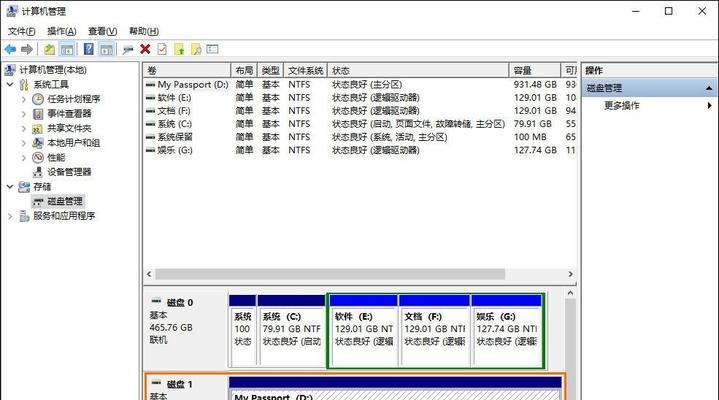
Task: Click the 事件查看器 icon in tree
Action: [38, 114]
